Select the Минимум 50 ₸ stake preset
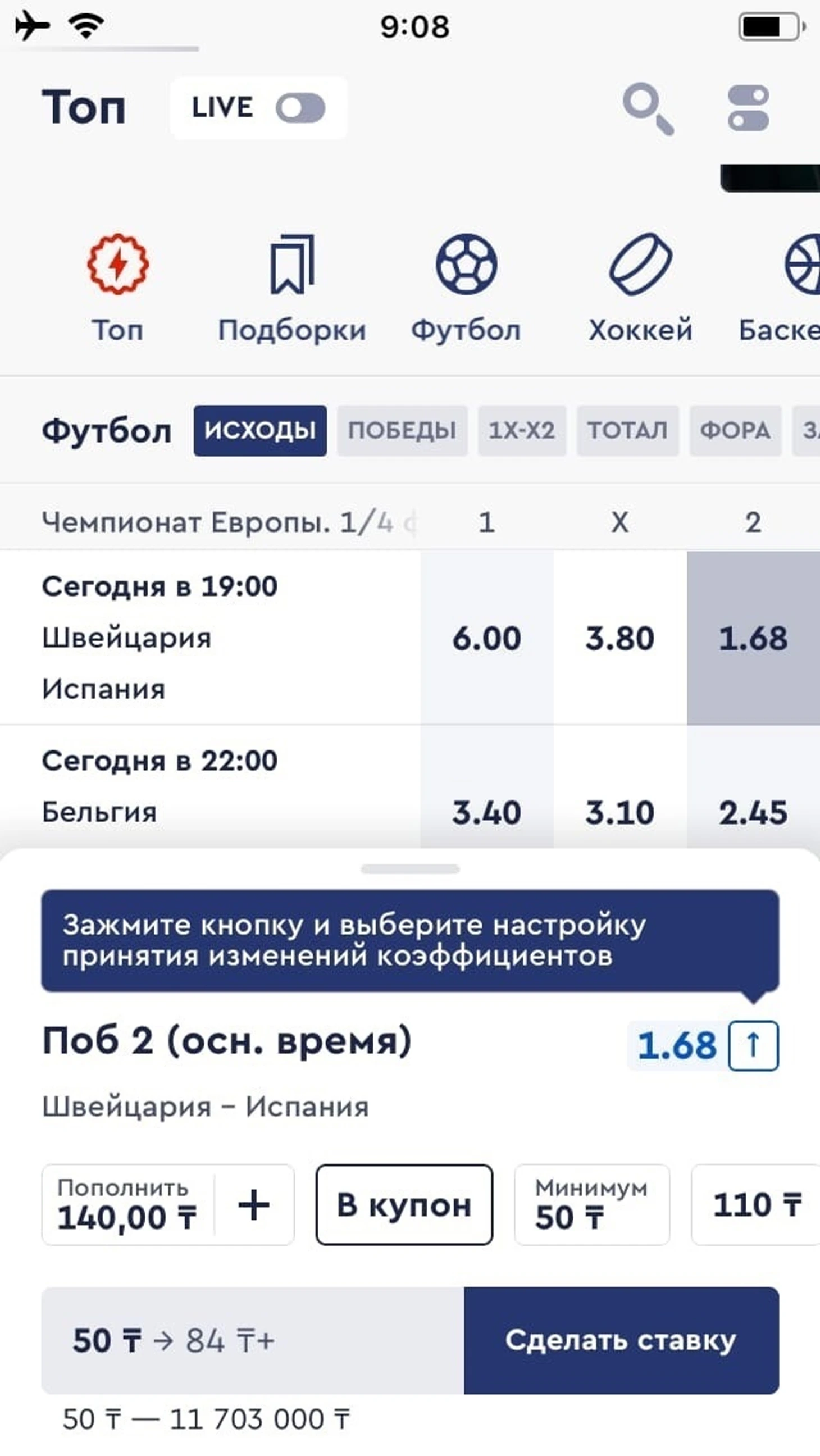 (x=591, y=1205)
